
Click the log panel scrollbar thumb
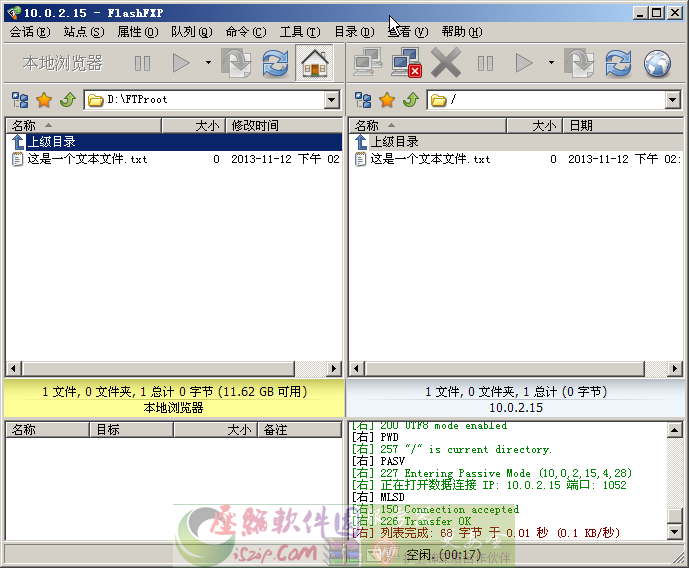(x=674, y=516)
